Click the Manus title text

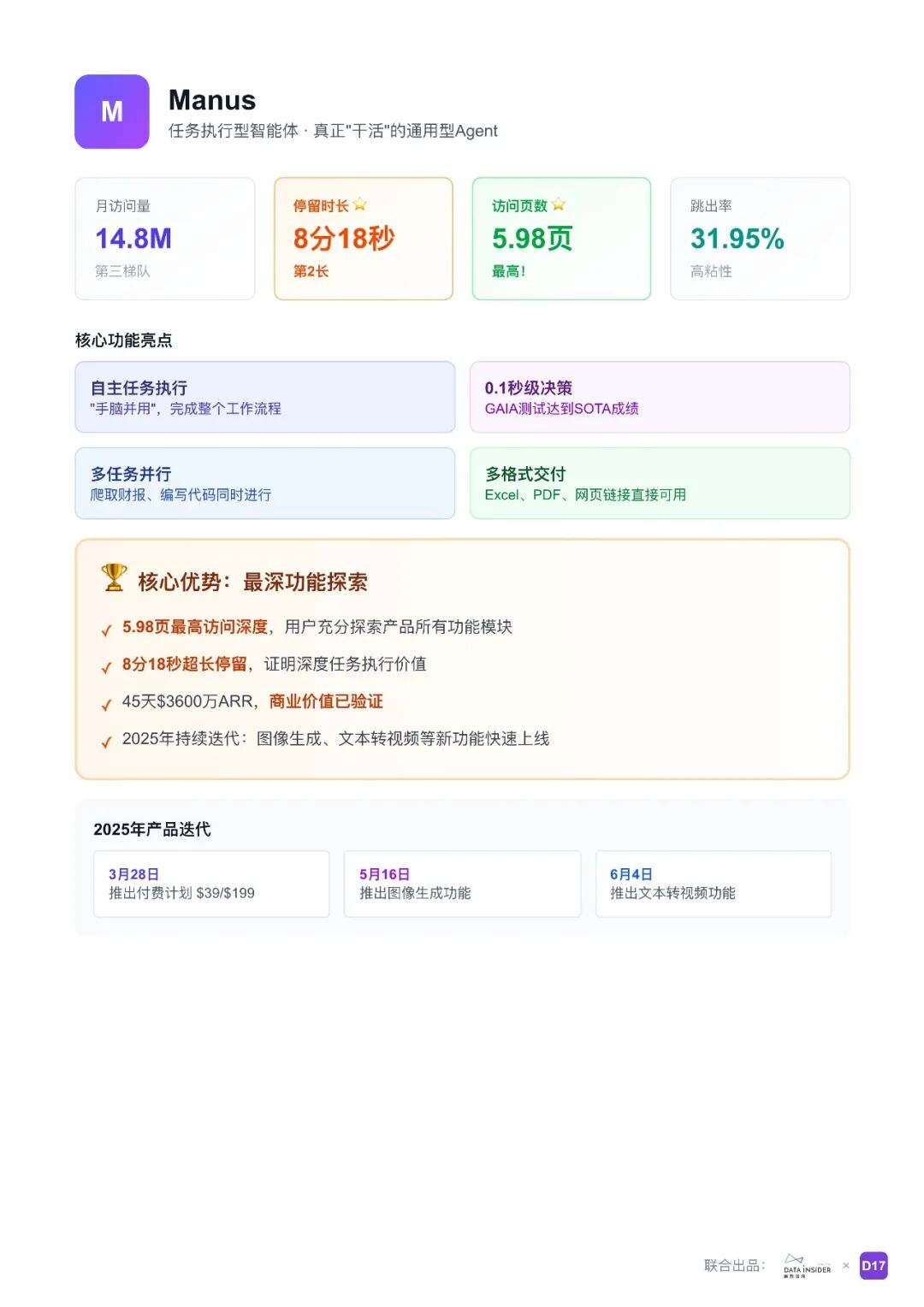point(212,100)
